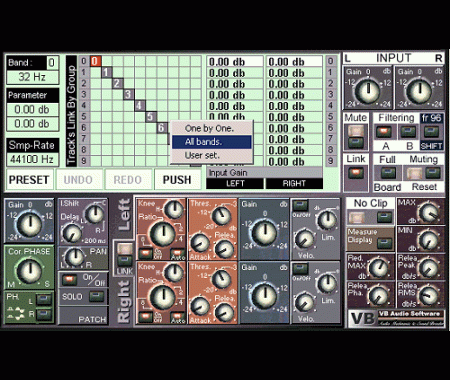
Task: Toggle the SOLO switch
Action: 97,296
